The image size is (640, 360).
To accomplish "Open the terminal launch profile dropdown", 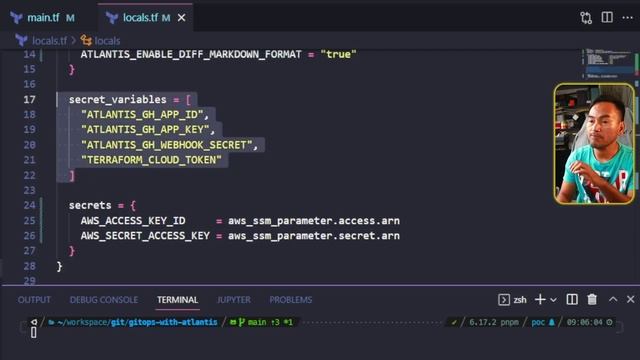I will point(553,300).
